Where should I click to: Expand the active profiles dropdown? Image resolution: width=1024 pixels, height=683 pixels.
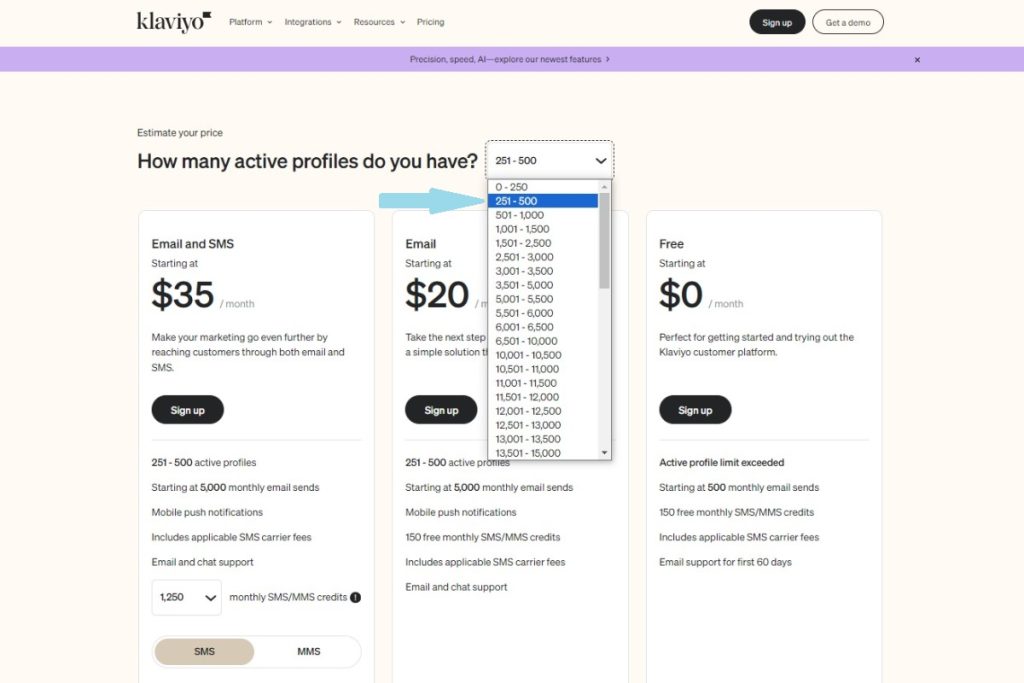[x=549, y=160]
